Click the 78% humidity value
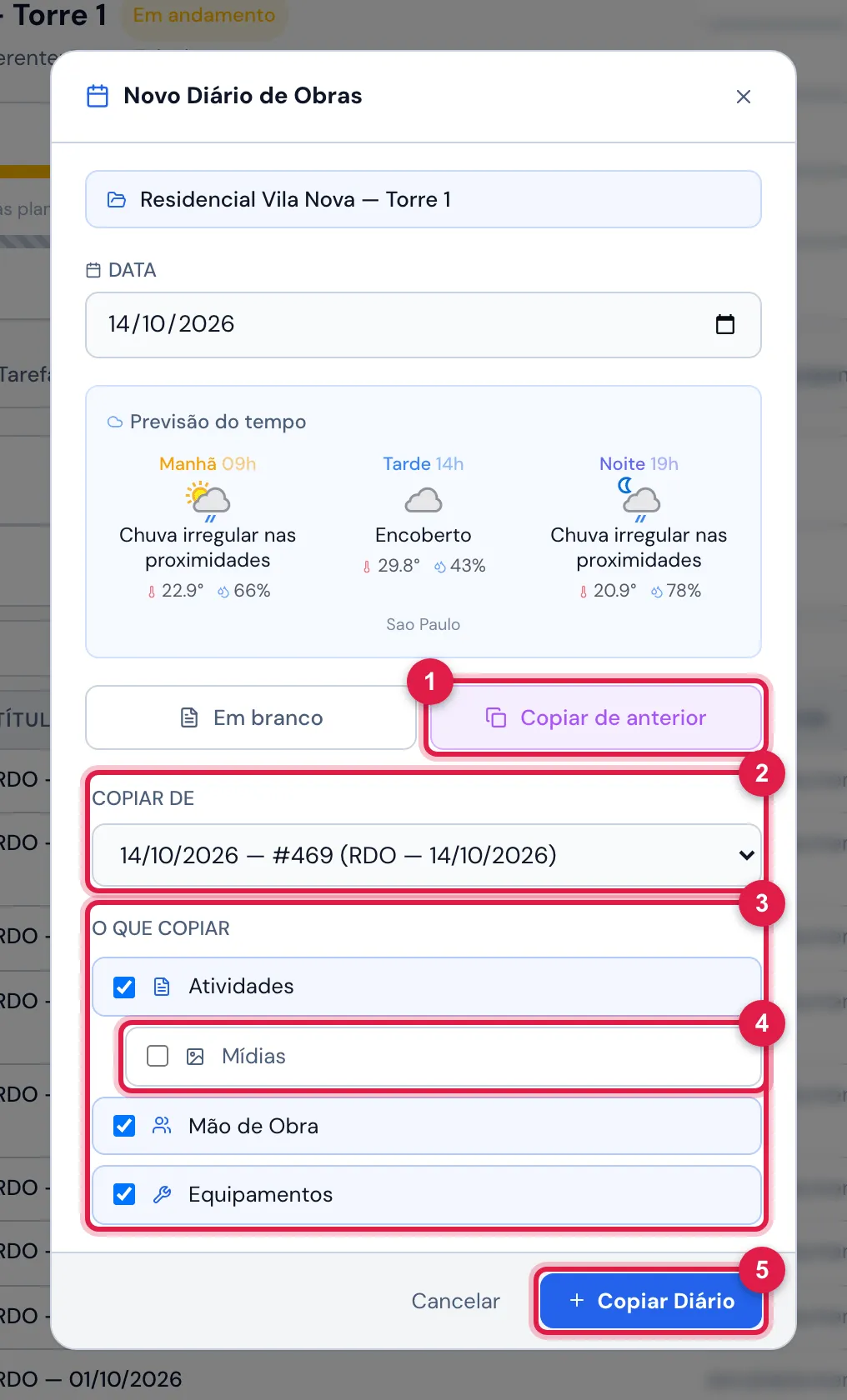Image resolution: width=847 pixels, height=1400 pixels. [x=684, y=591]
